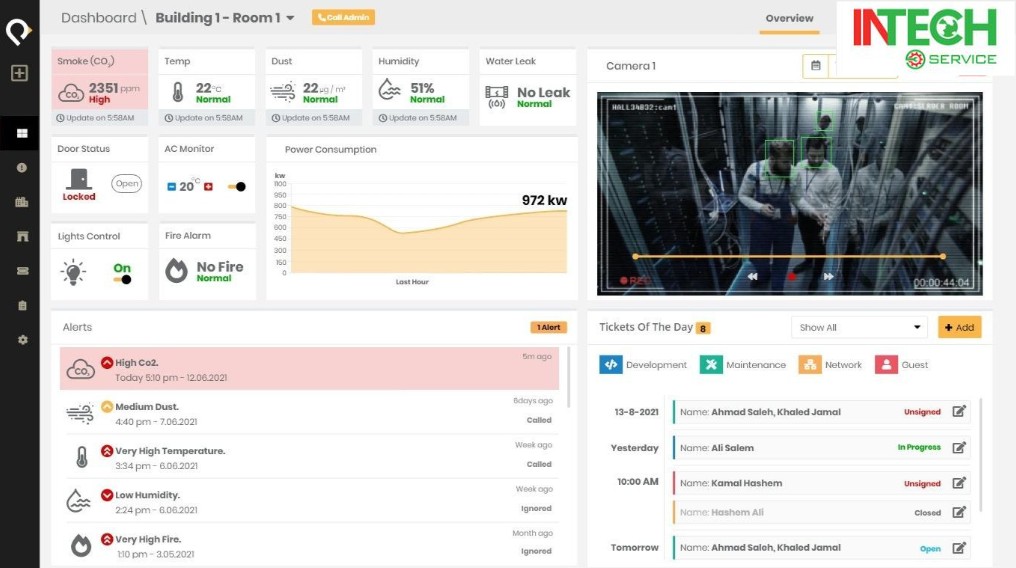Screen dimensions: 1016x568
Task: Switch to the Overview tab
Action: (789, 19)
